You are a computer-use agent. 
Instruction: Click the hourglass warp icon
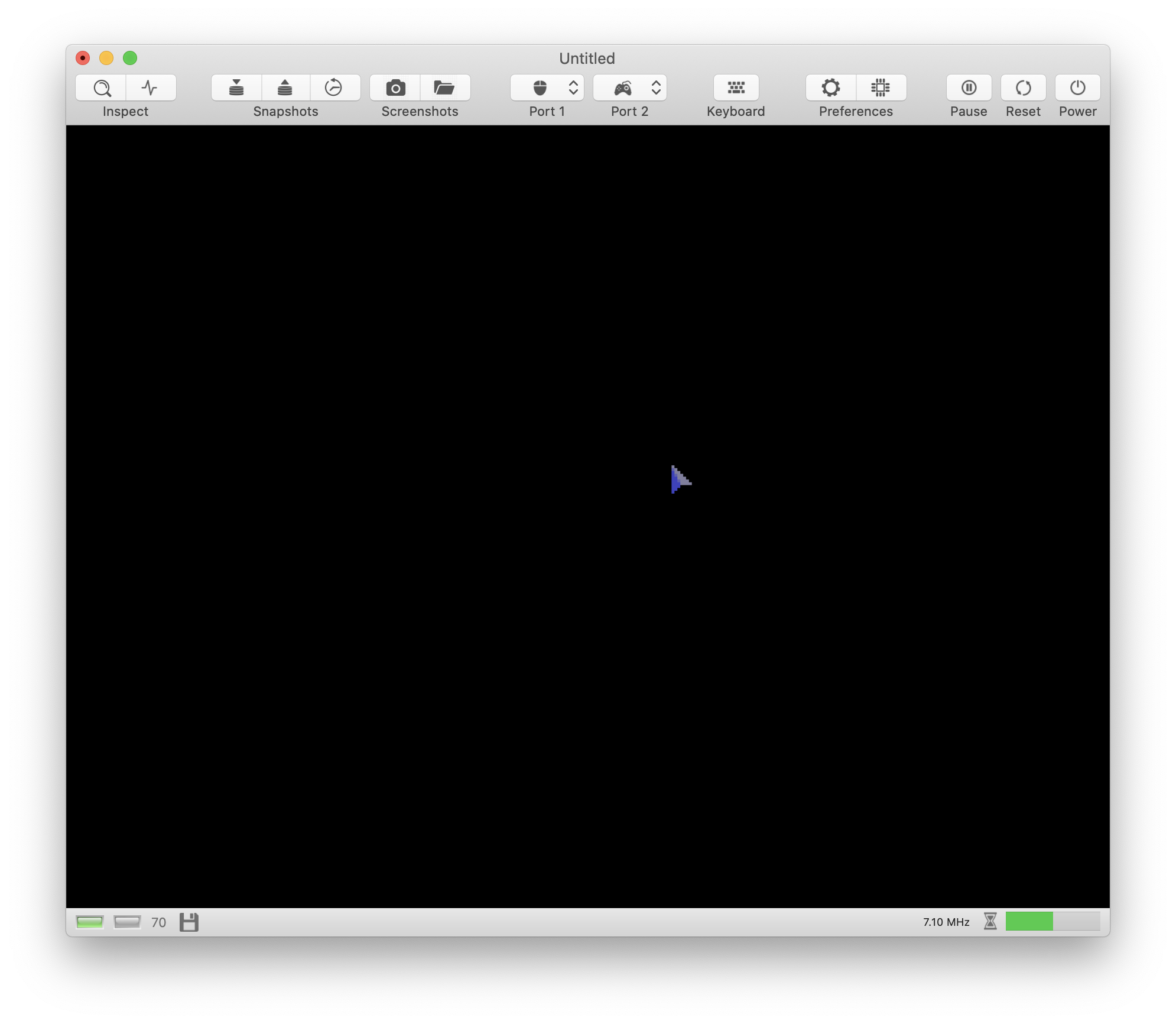(x=990, y=921)
